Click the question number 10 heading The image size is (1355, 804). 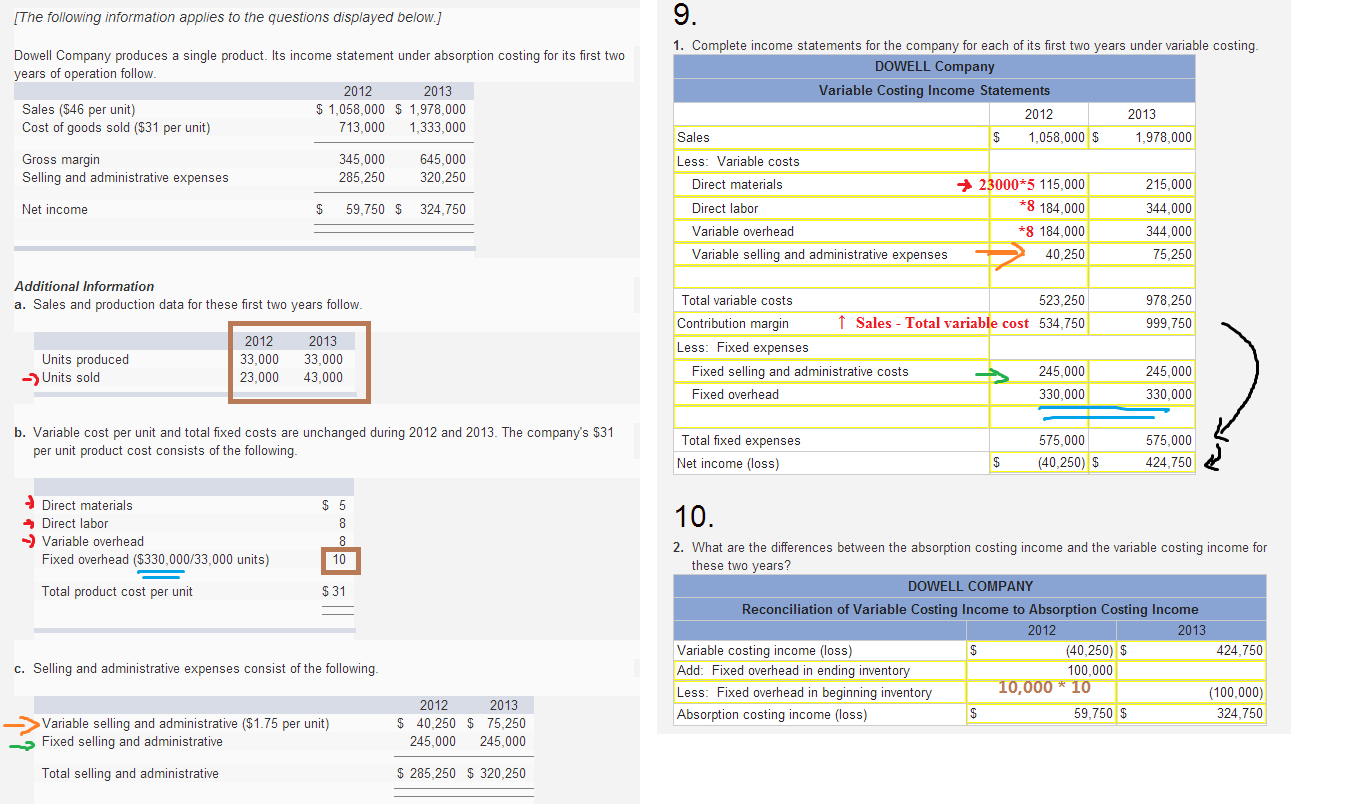693,516
